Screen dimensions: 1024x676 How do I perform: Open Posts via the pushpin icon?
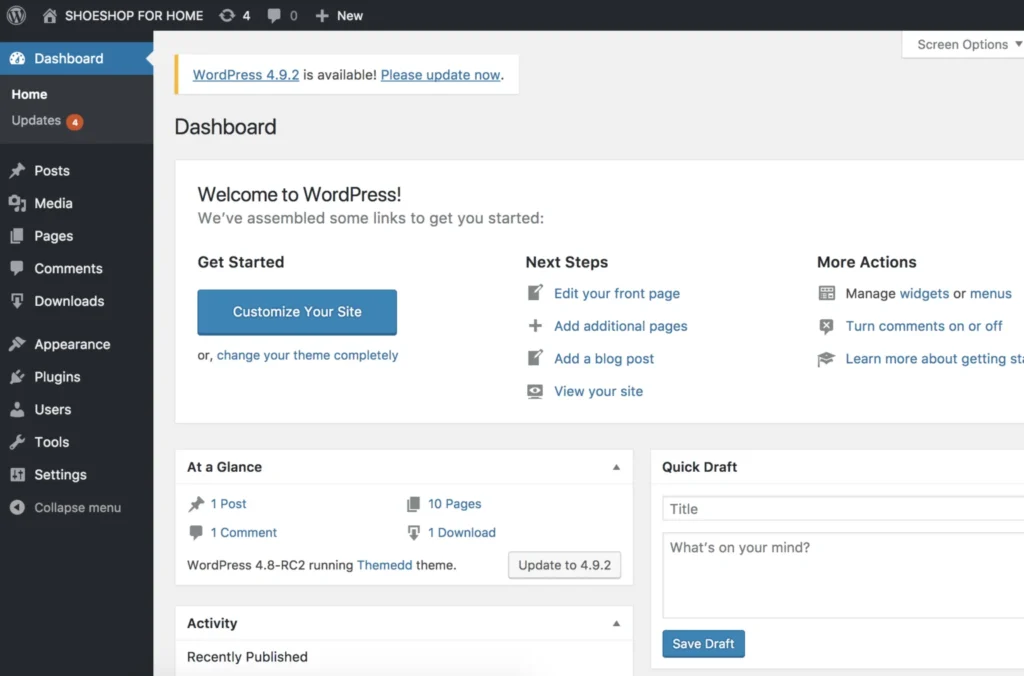pyautogui.click(x=17, y=171)
